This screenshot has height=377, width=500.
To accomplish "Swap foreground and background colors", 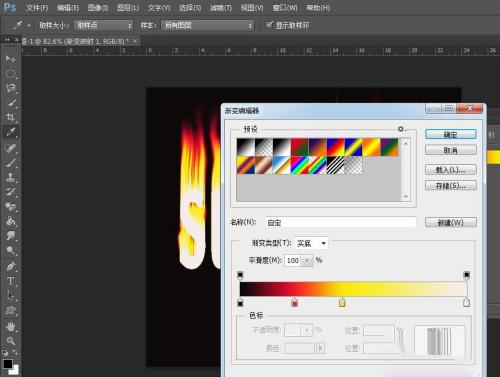I will (x=15, y=352).
